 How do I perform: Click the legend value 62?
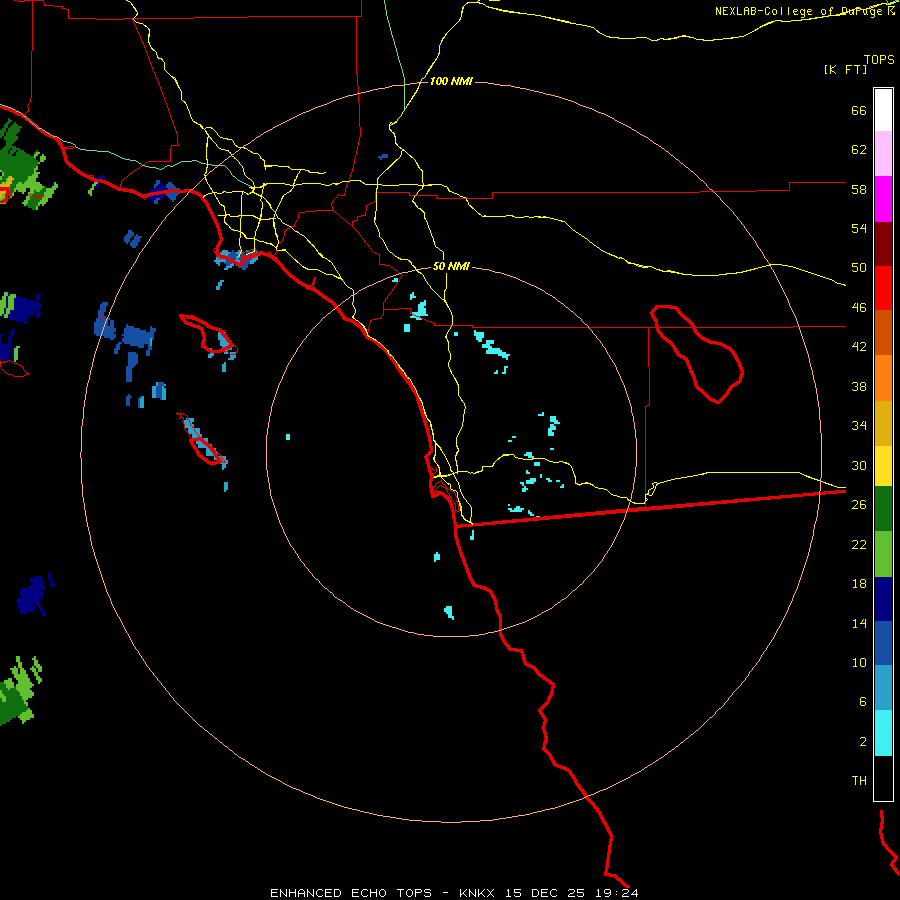click(x=859, y=150)
